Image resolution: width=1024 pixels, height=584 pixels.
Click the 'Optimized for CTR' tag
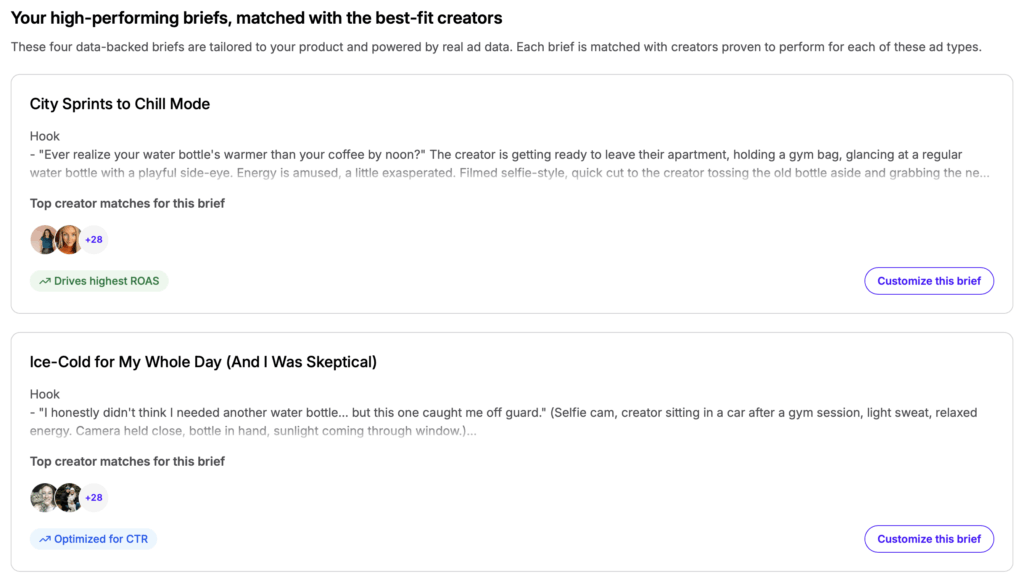coord(93,539)
